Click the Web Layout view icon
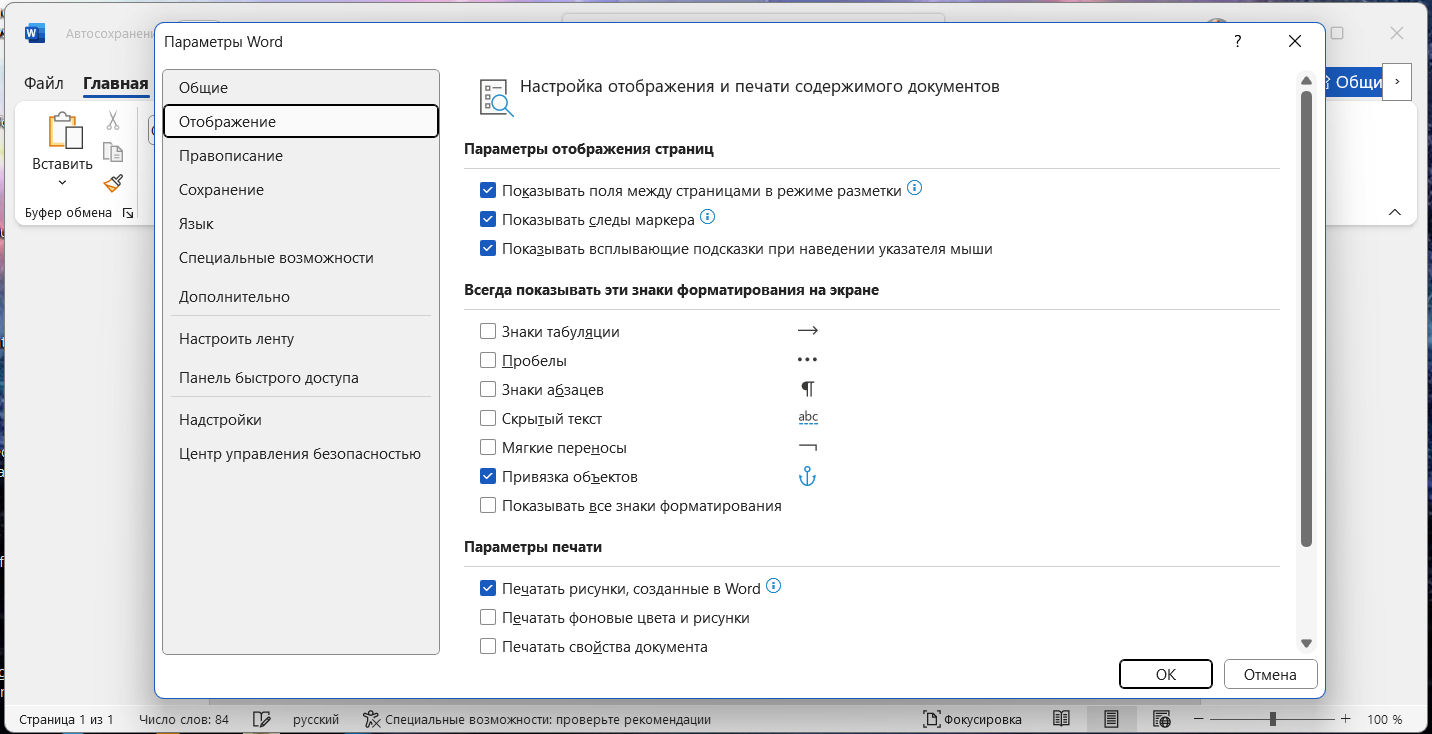This screenshot has height=734, width=1432. (1161, 719)
